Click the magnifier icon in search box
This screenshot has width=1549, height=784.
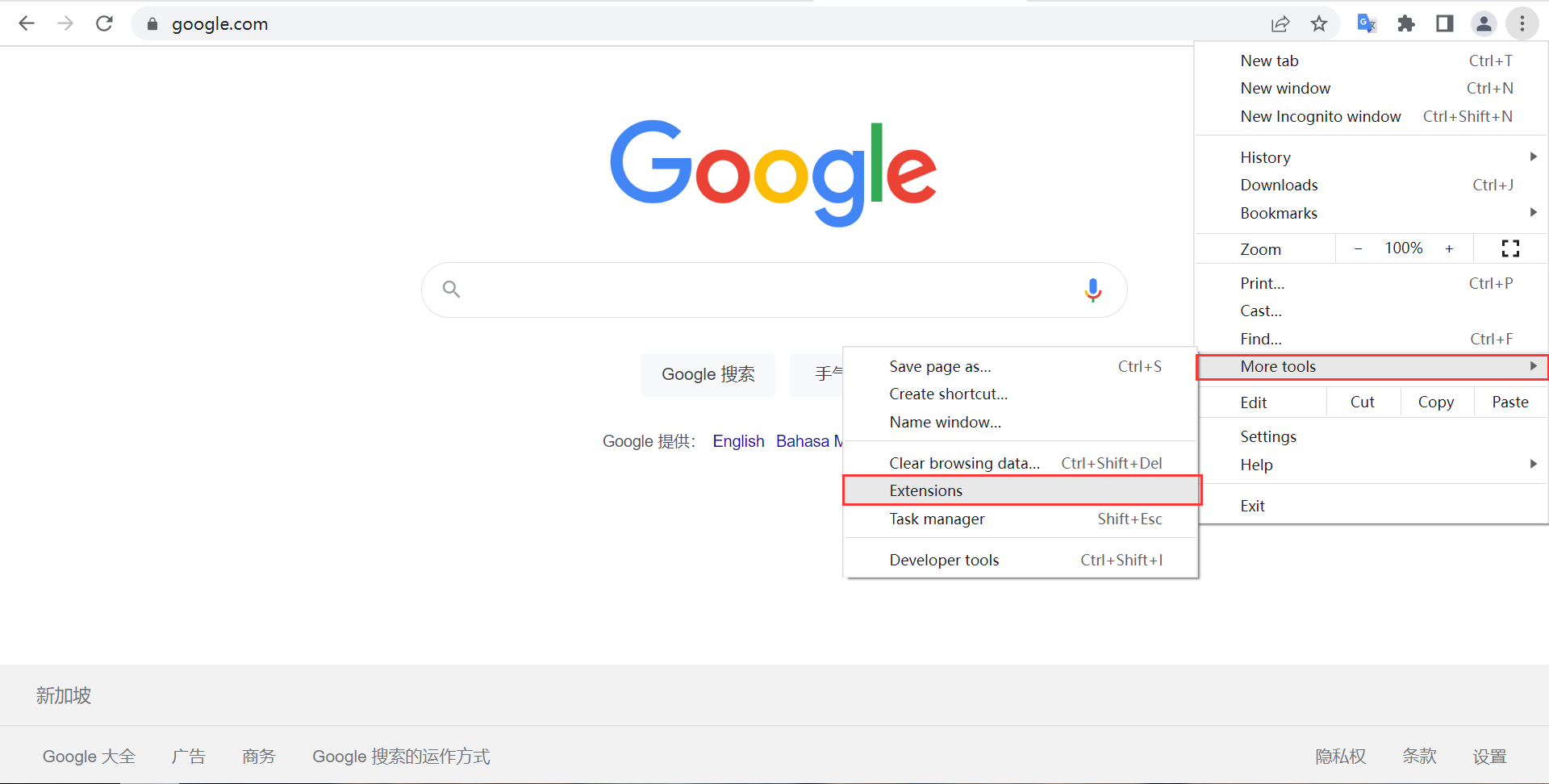[x=451, y=289]
